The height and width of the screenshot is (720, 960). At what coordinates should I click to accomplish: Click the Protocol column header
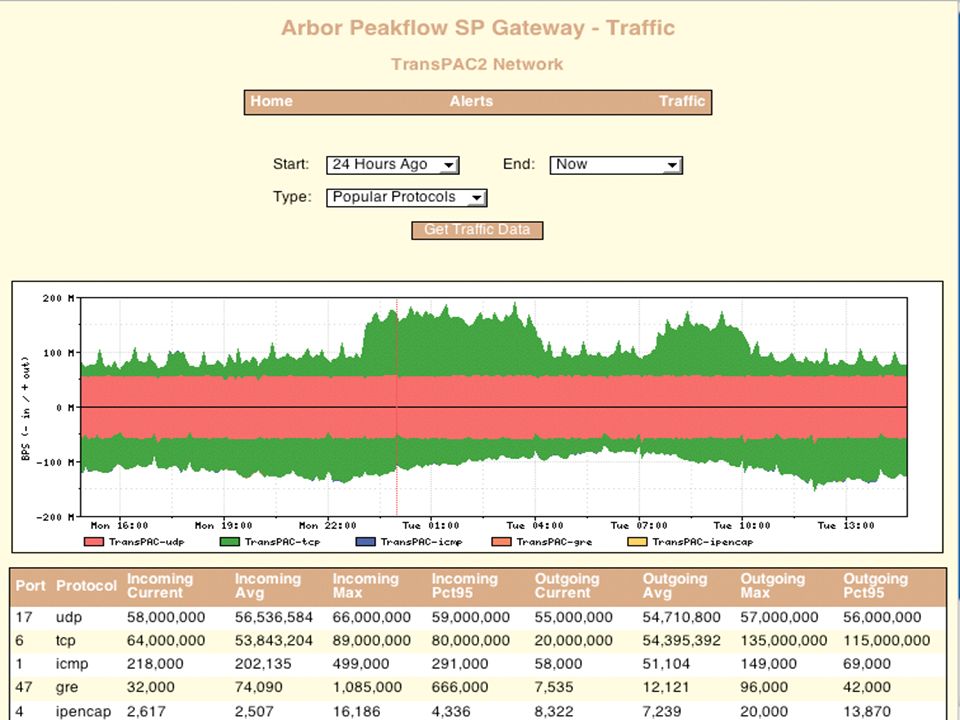point(86,586)
